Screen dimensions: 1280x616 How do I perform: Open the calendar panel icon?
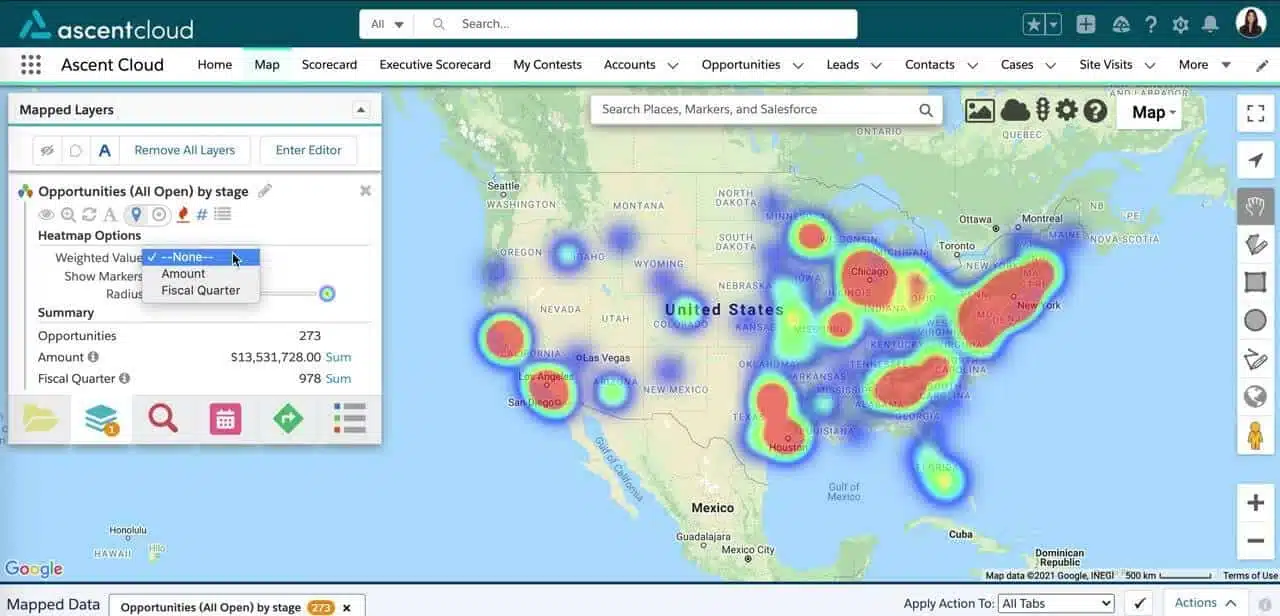coord(225,418)
